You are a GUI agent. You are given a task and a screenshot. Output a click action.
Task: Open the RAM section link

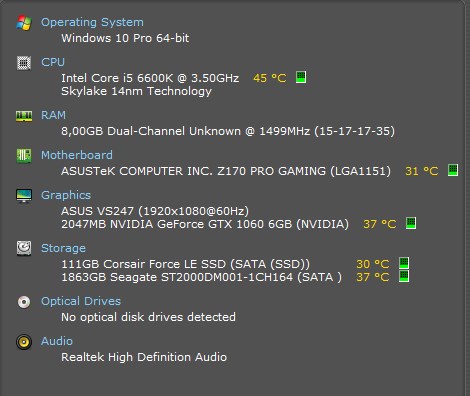tap(53, 115)
